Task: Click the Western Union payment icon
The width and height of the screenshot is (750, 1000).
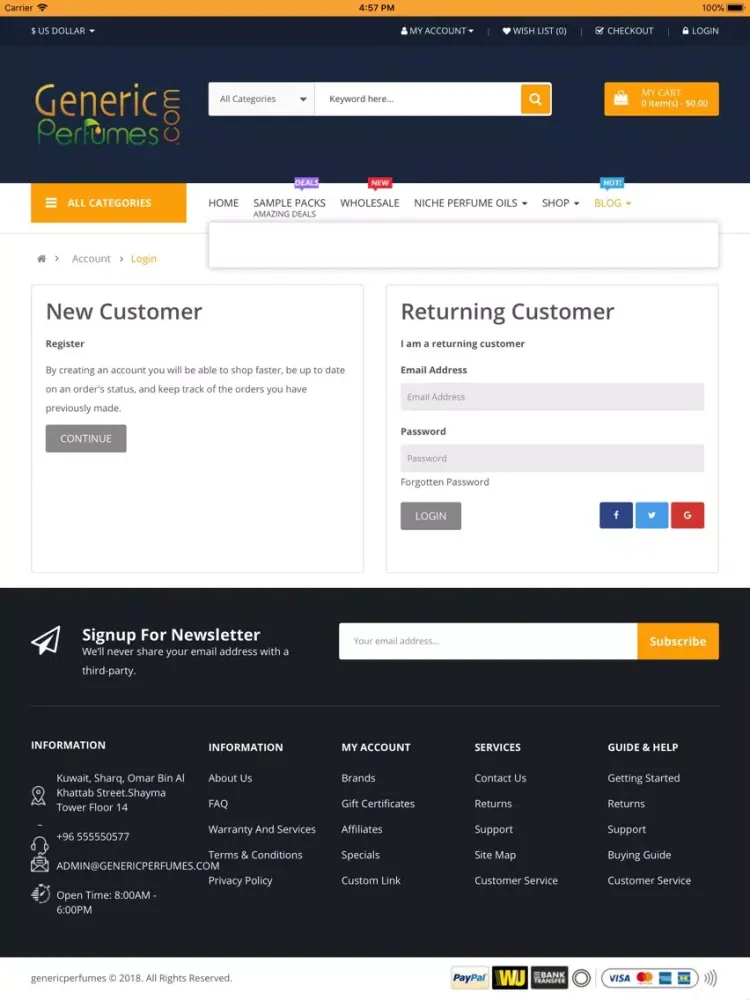Action: pyautogui.click(x=510, y=978)
